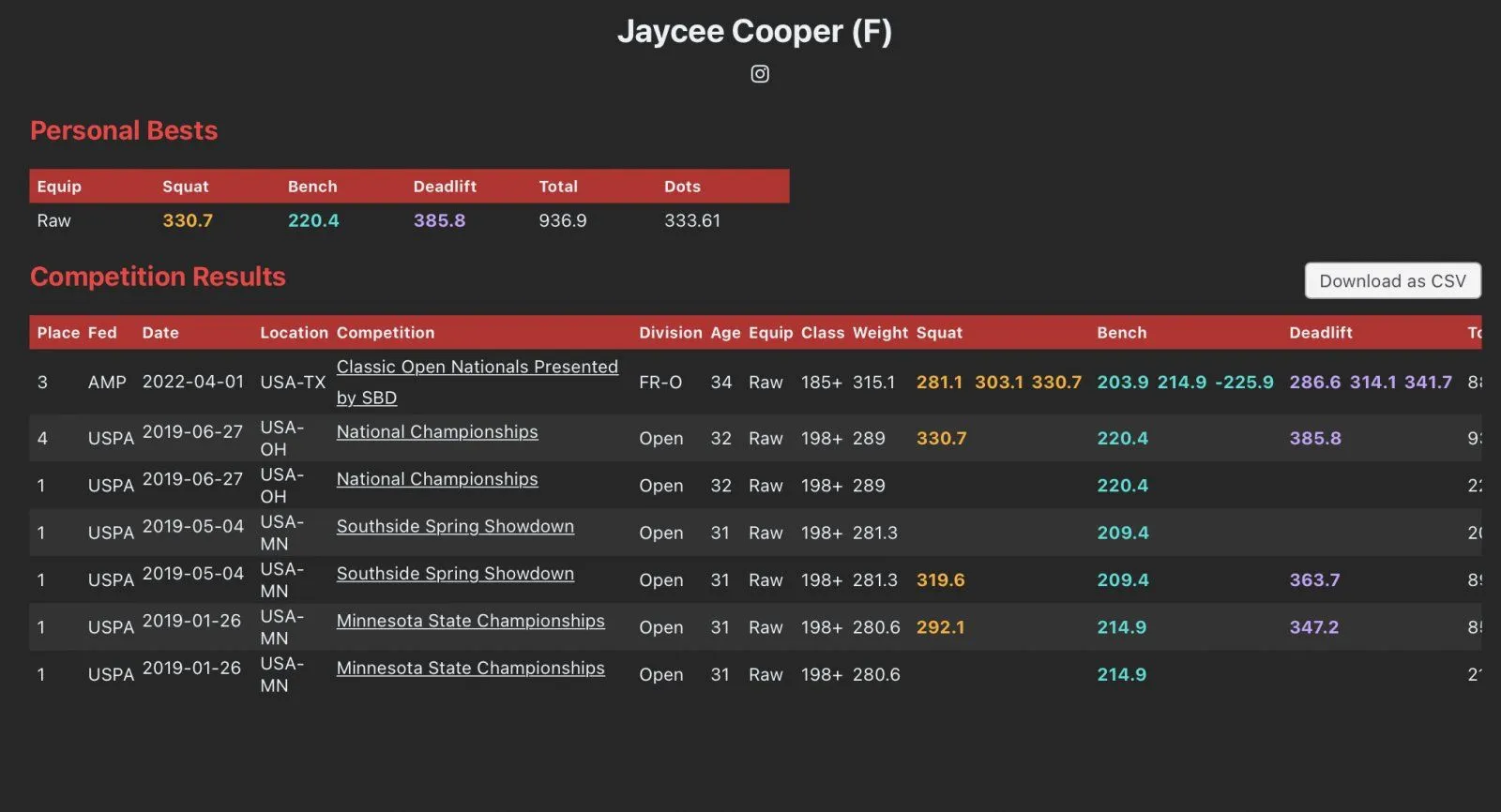Click the Download as CSV button

(x=1392, y=281)
